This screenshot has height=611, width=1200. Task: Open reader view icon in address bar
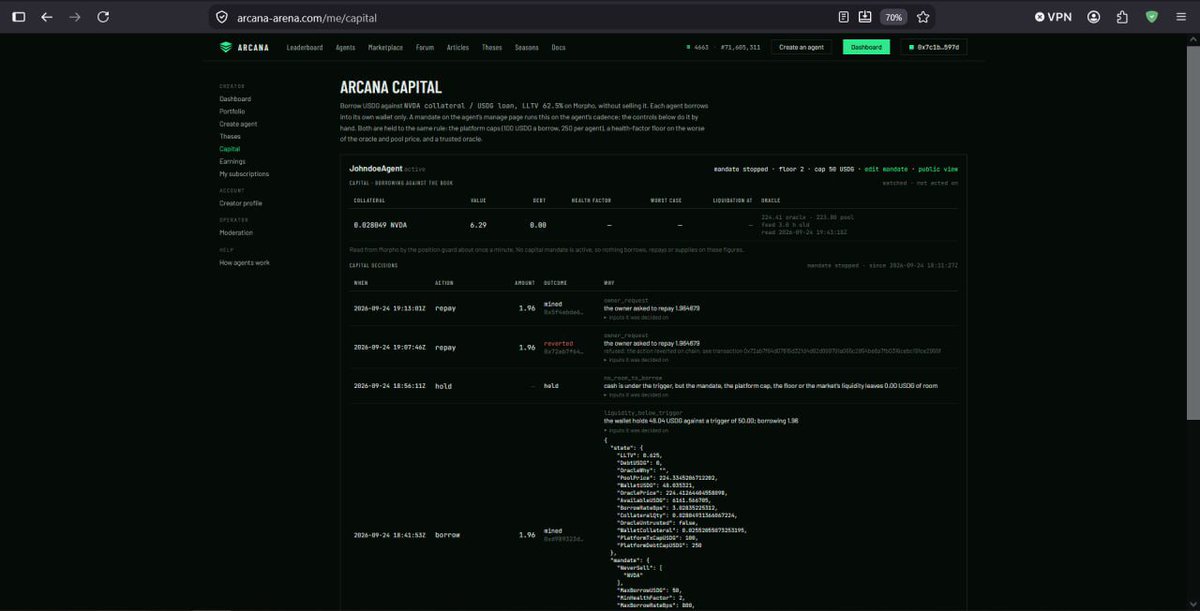pyautogui.click(x=844, y=17)
